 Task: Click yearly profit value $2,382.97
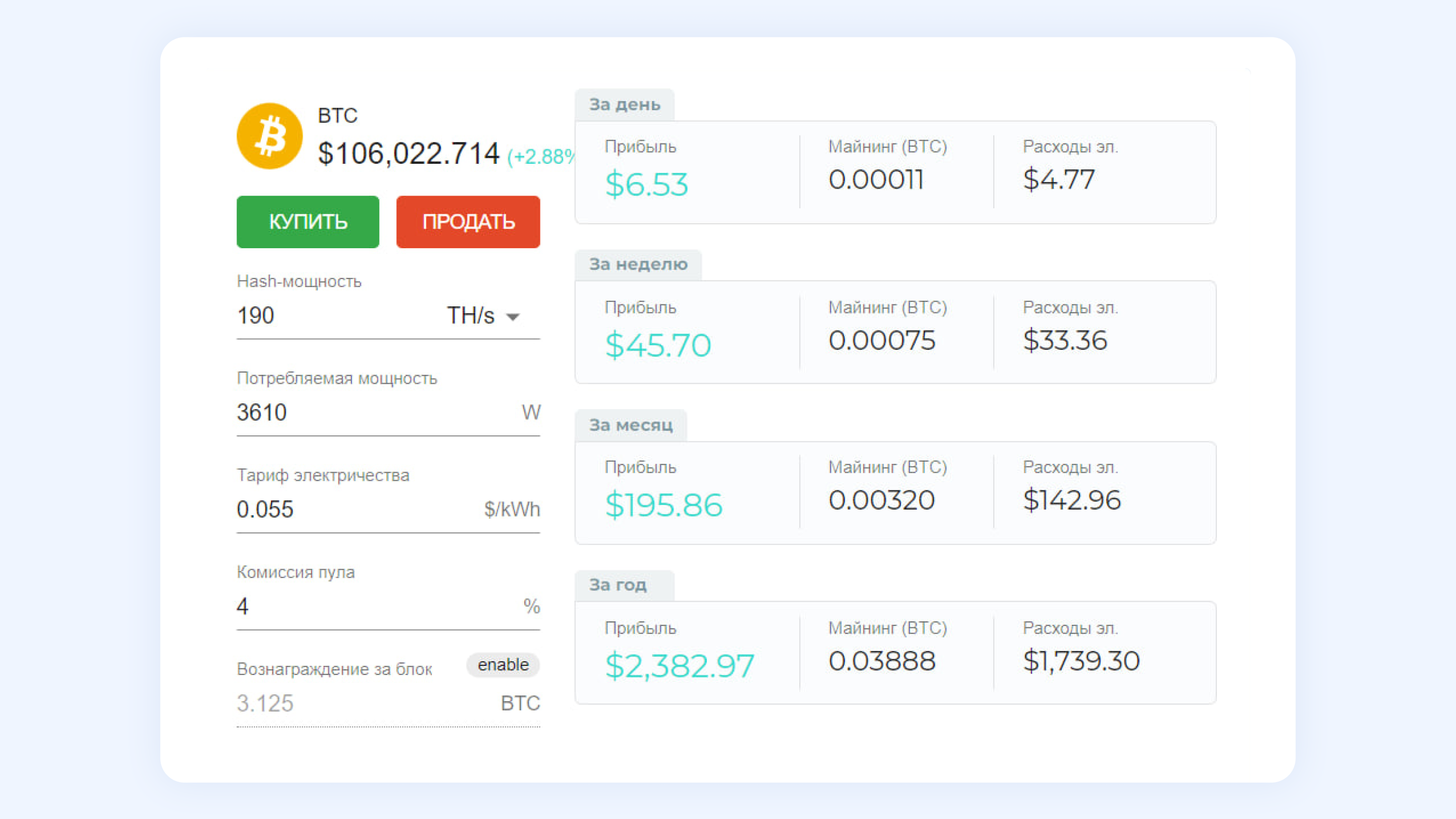click(679, 665)
